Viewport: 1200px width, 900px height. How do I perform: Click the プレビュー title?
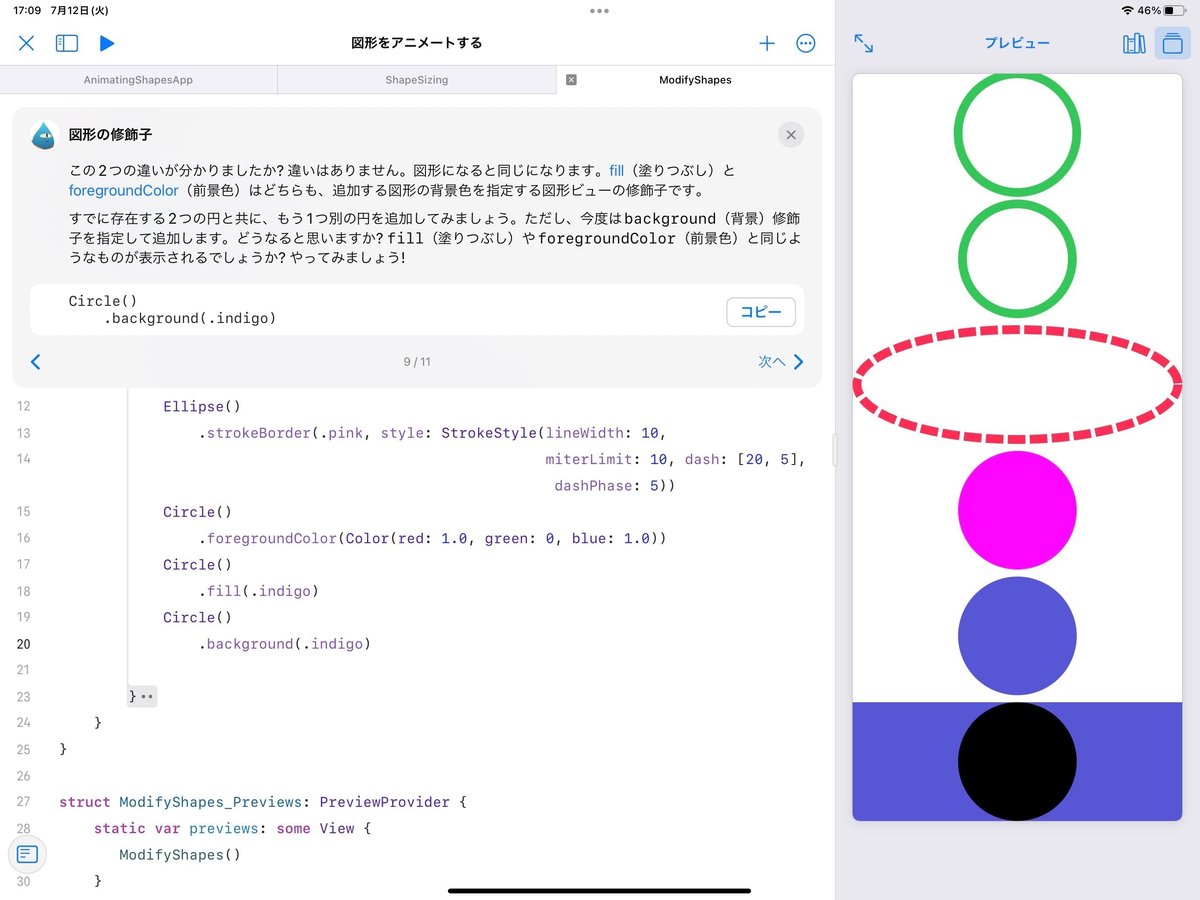[x=1017, y=43]
